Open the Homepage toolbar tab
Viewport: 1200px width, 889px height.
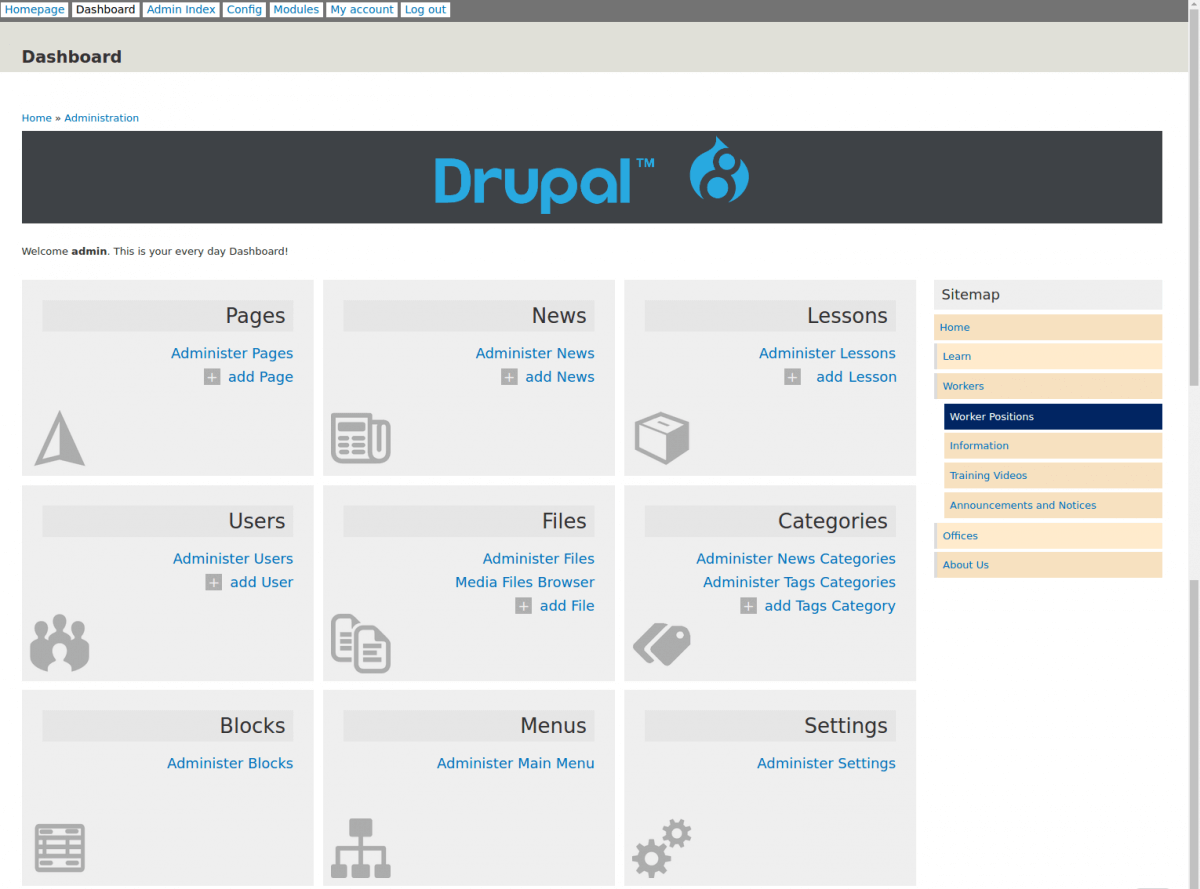click(x=35, y=9)
